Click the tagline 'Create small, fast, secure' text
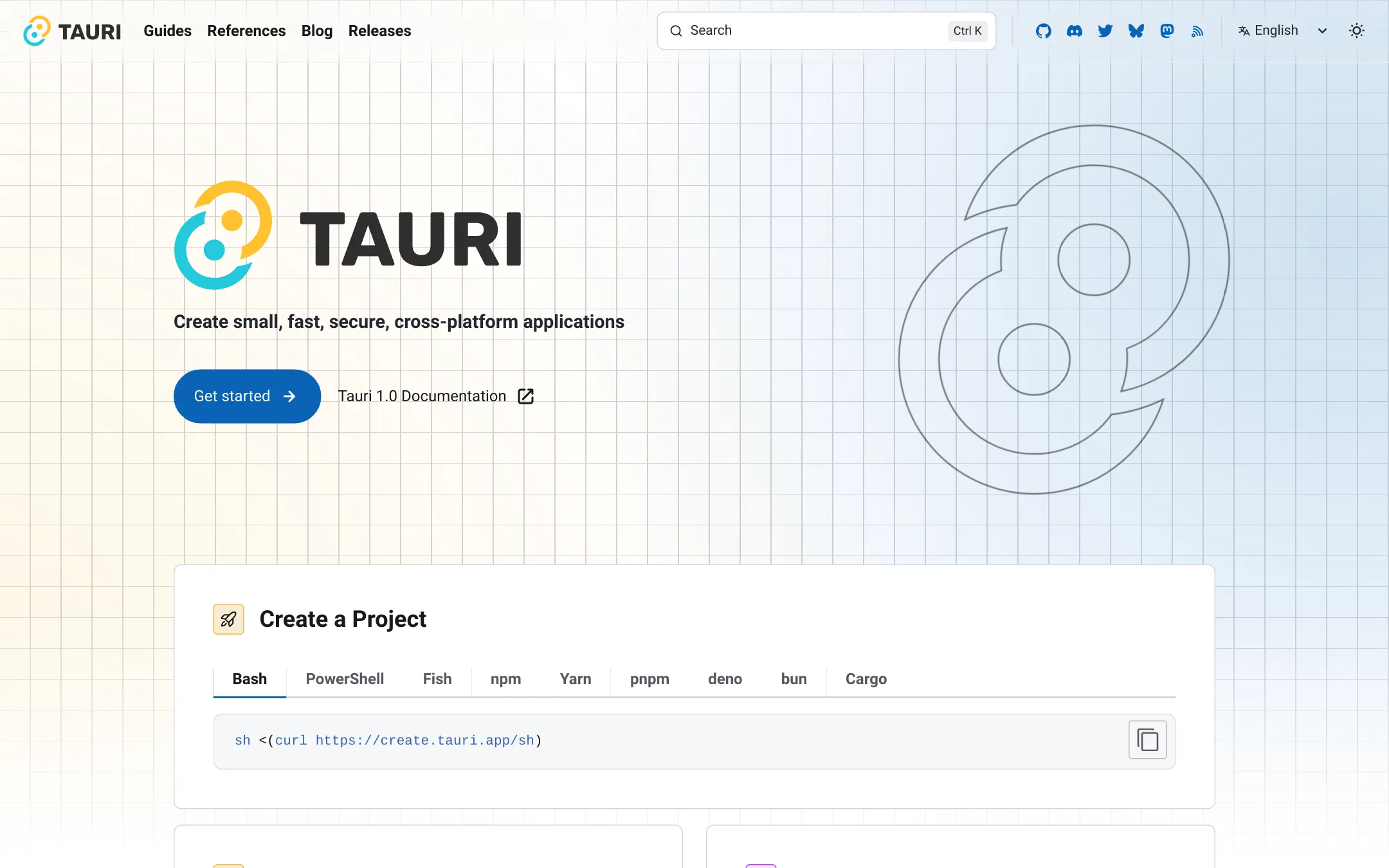The image size is (1389, 868). tap(399, 321)
